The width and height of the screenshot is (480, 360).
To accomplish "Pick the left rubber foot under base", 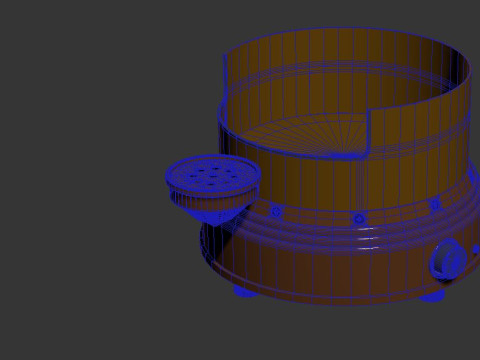I will (246, 291).
